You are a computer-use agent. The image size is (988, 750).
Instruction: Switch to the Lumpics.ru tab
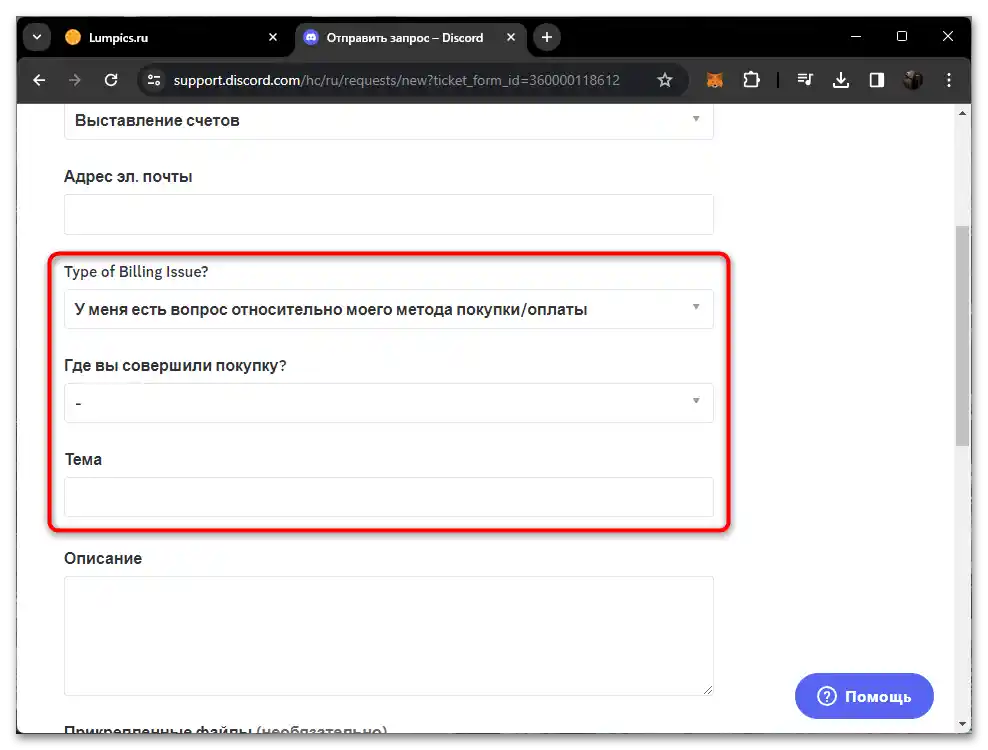click(170, 38)
